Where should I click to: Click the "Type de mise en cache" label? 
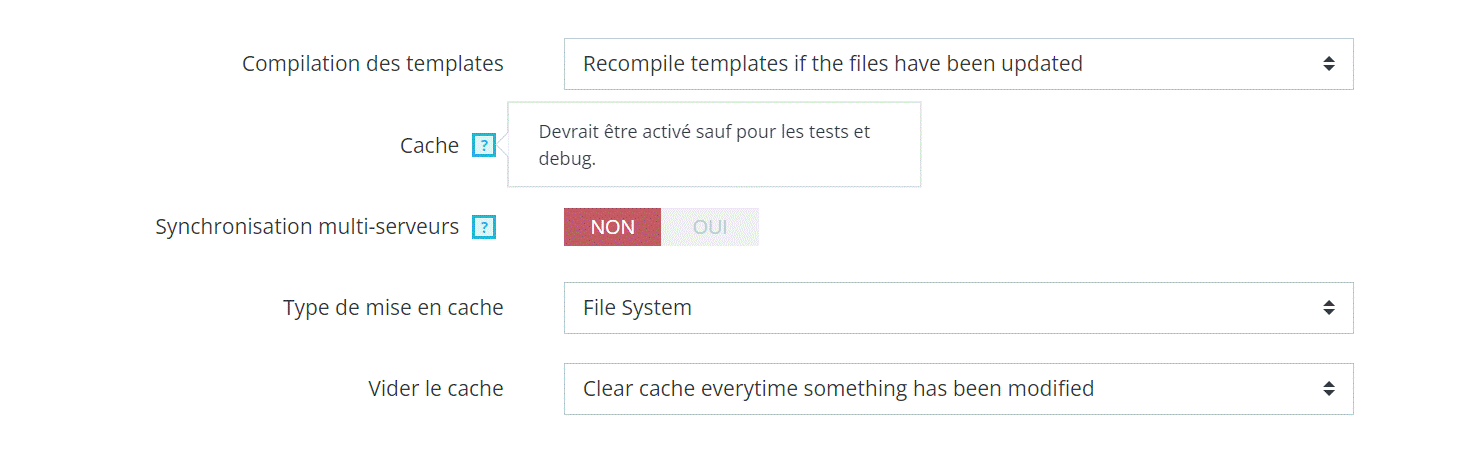(x=393, y=308)
